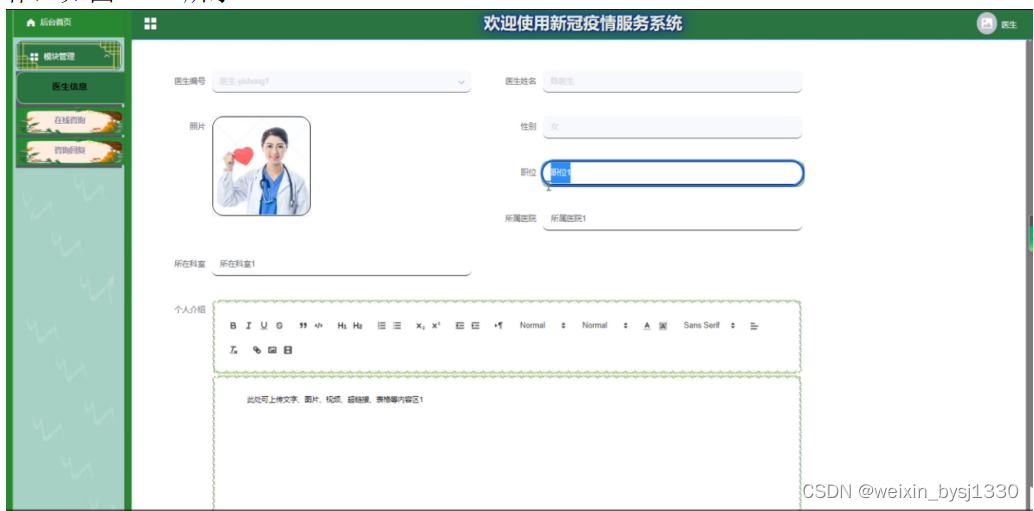The image size is (1034, 511).
Task: Toggle bold formatting in the editor toolbar
Action: [233, 326]
